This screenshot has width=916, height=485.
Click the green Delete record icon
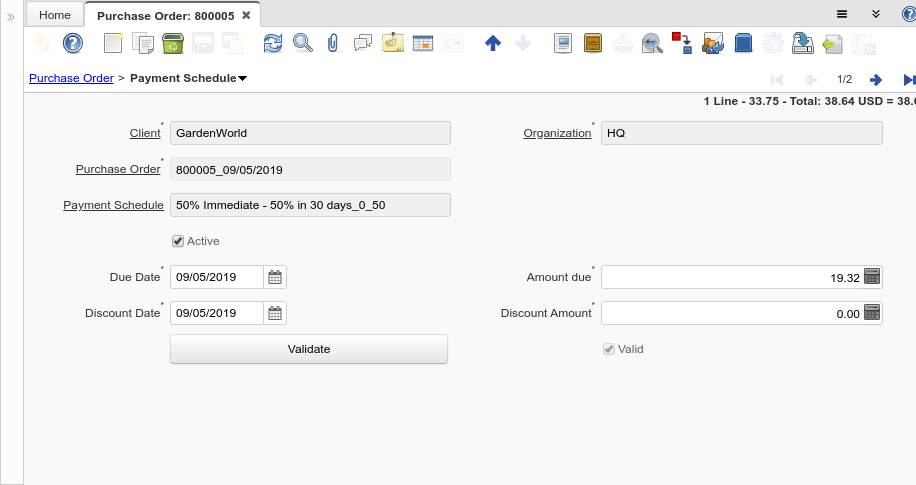click(x=172, y=43)
